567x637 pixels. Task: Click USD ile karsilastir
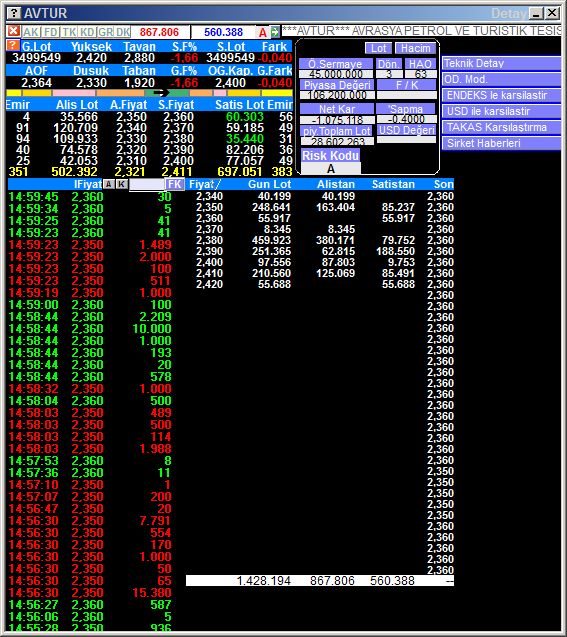coord(501,111)
